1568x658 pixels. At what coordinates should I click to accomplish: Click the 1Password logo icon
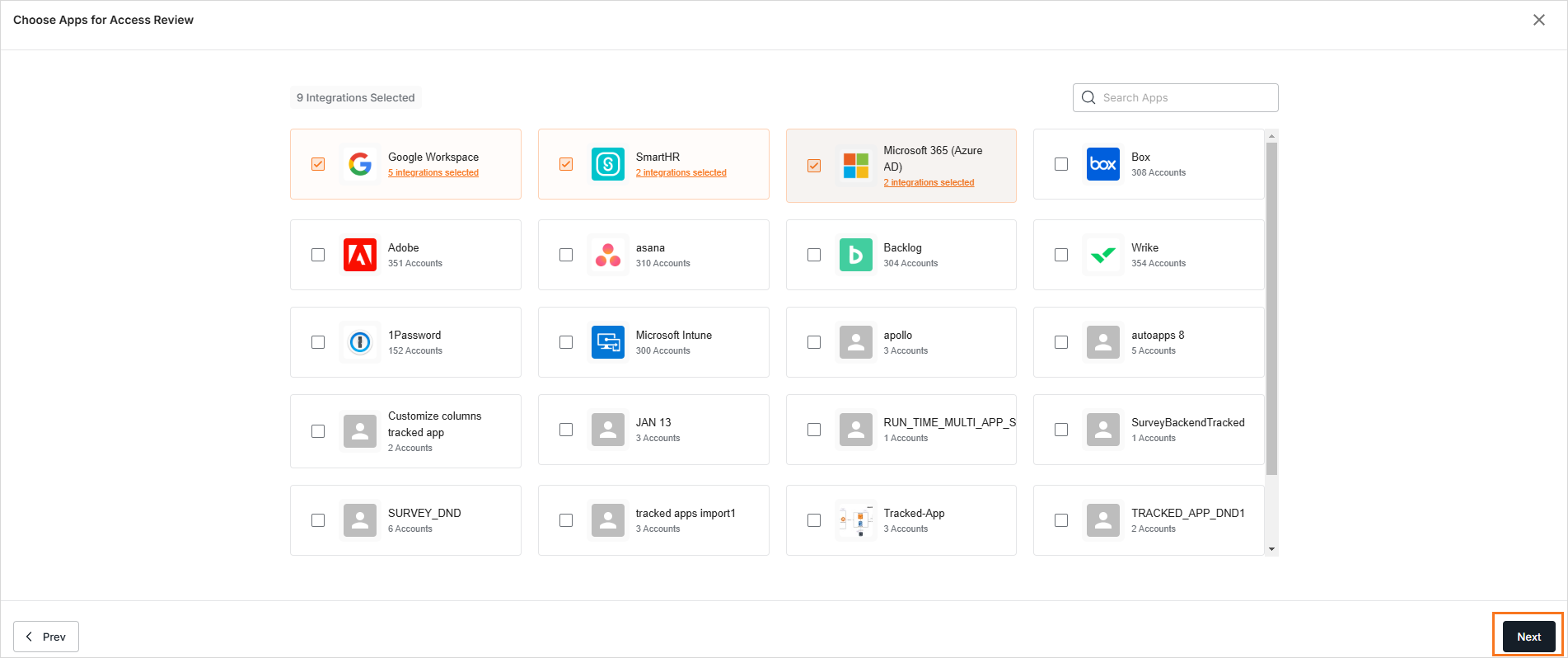[x=360, y=342]
